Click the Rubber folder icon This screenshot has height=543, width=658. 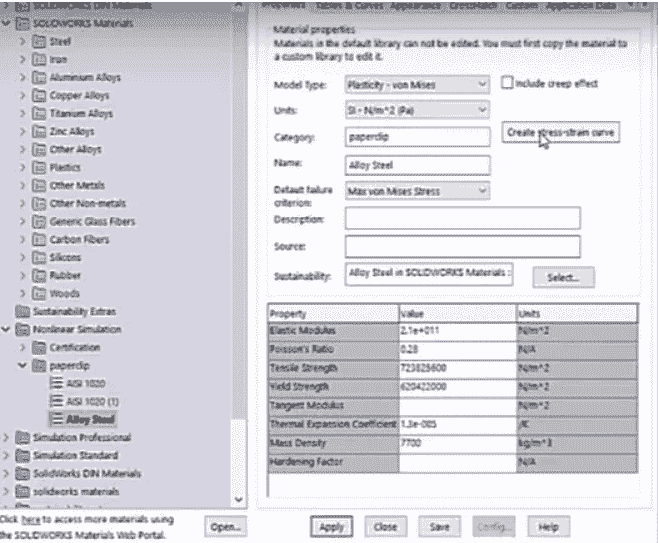pyautogui.click(x=39, y=275)
